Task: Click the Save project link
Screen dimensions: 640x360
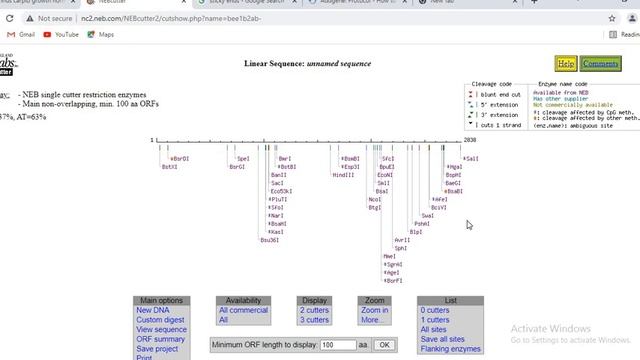Action: click(157, 349)
